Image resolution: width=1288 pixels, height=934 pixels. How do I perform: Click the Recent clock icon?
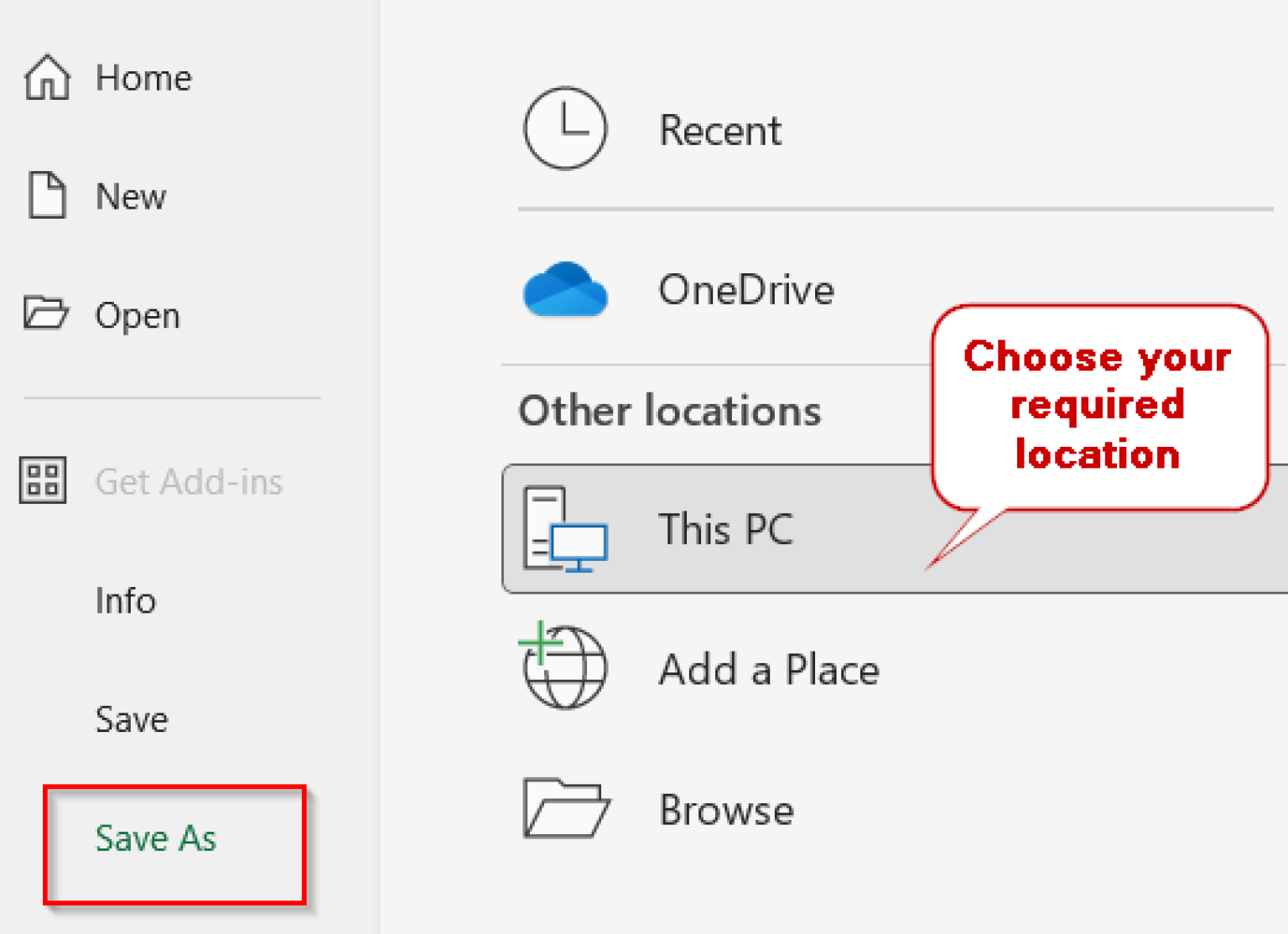(565, 128)
